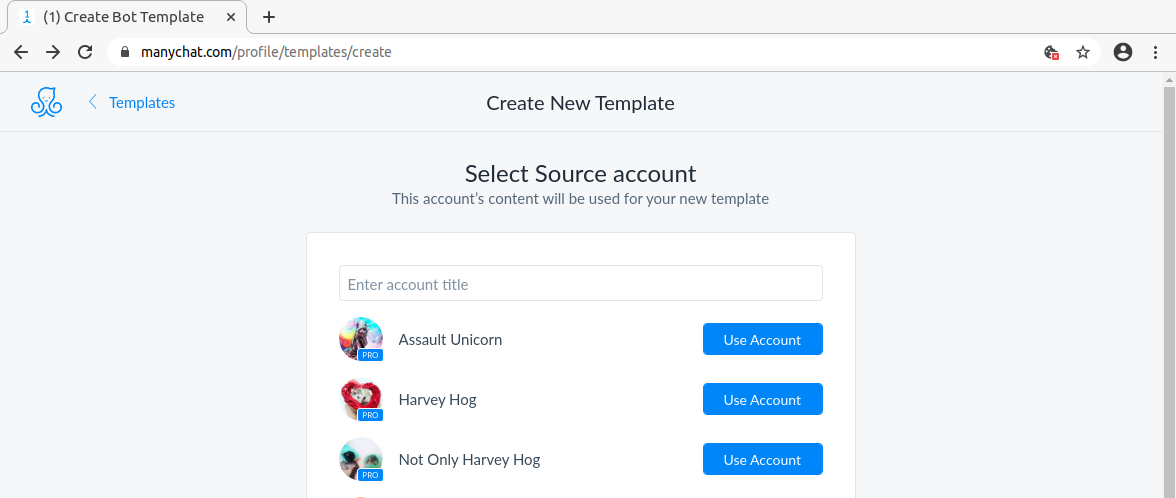Go back using the Templates chevron arrow
This screenshot has width=1176, height=498.
[x=93, y=102]
